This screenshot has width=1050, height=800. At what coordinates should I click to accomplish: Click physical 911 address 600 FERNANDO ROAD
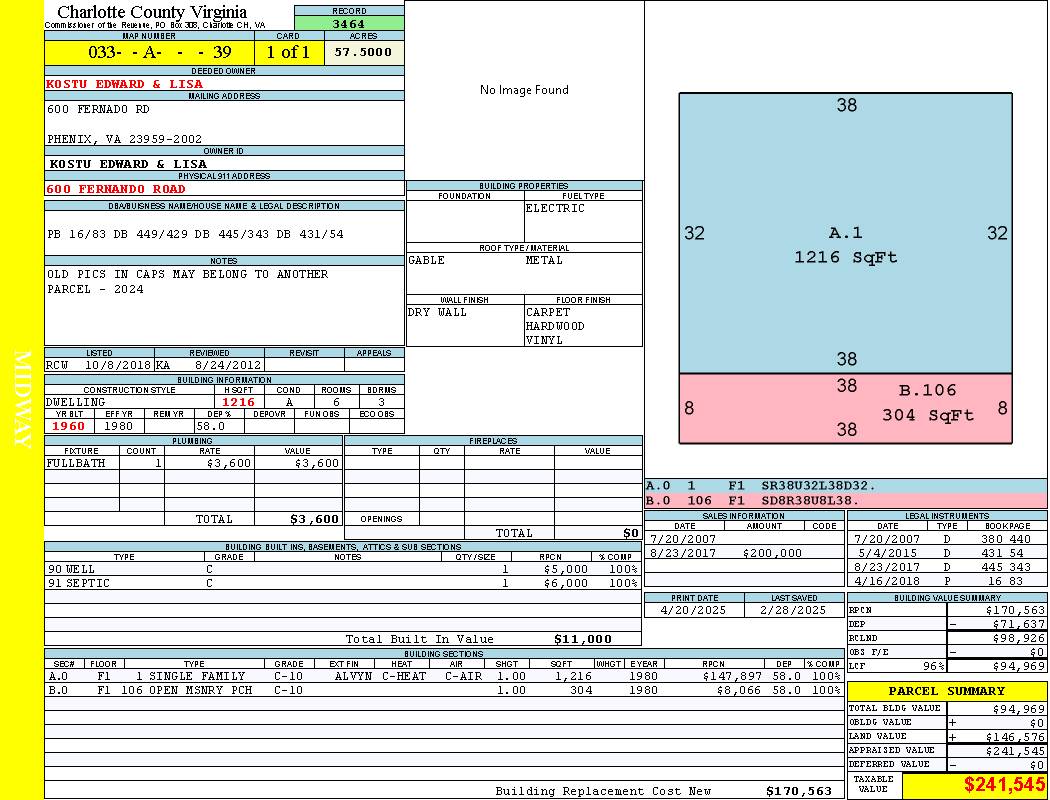115,189
